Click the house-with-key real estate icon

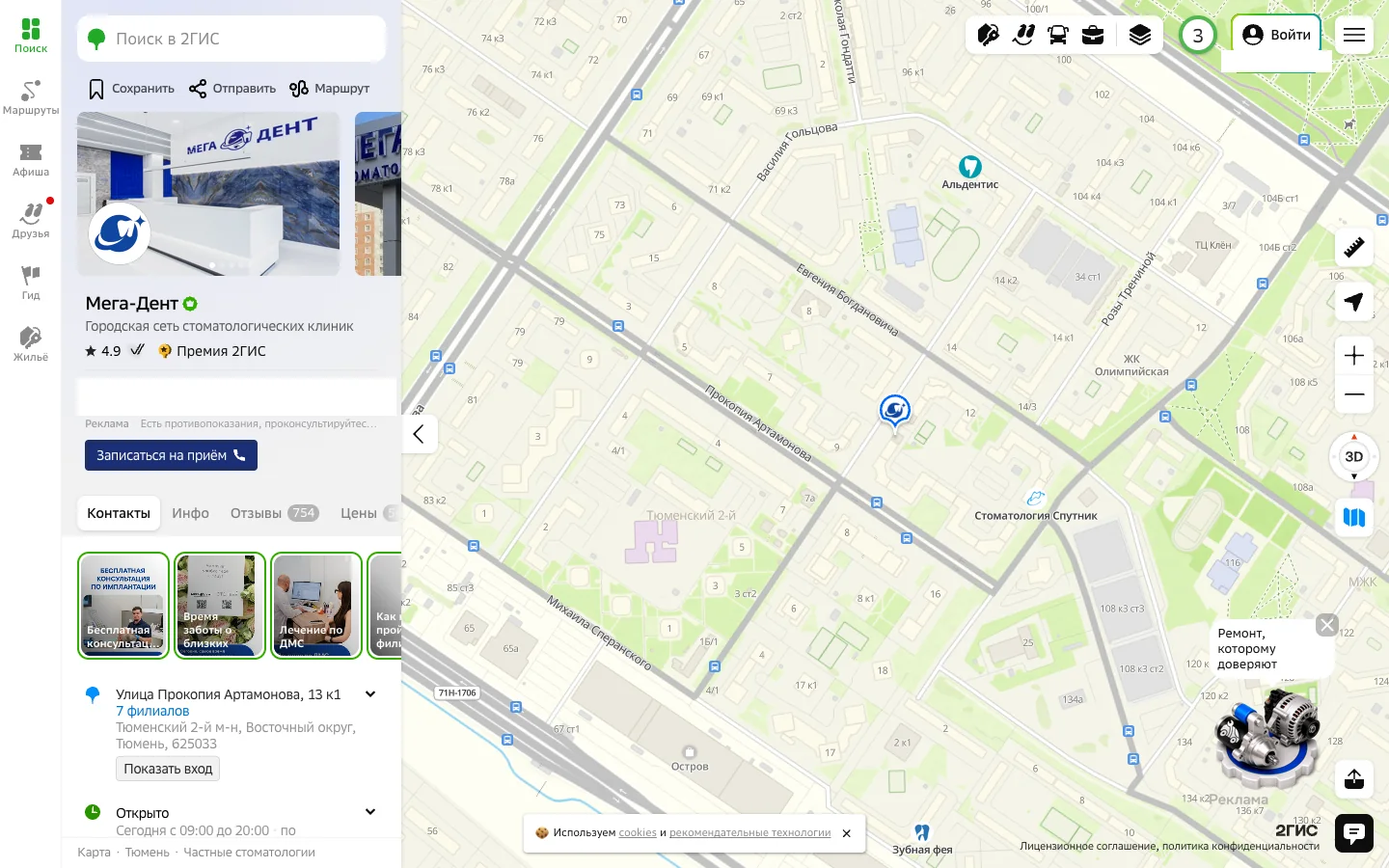[x=989, y=36]
